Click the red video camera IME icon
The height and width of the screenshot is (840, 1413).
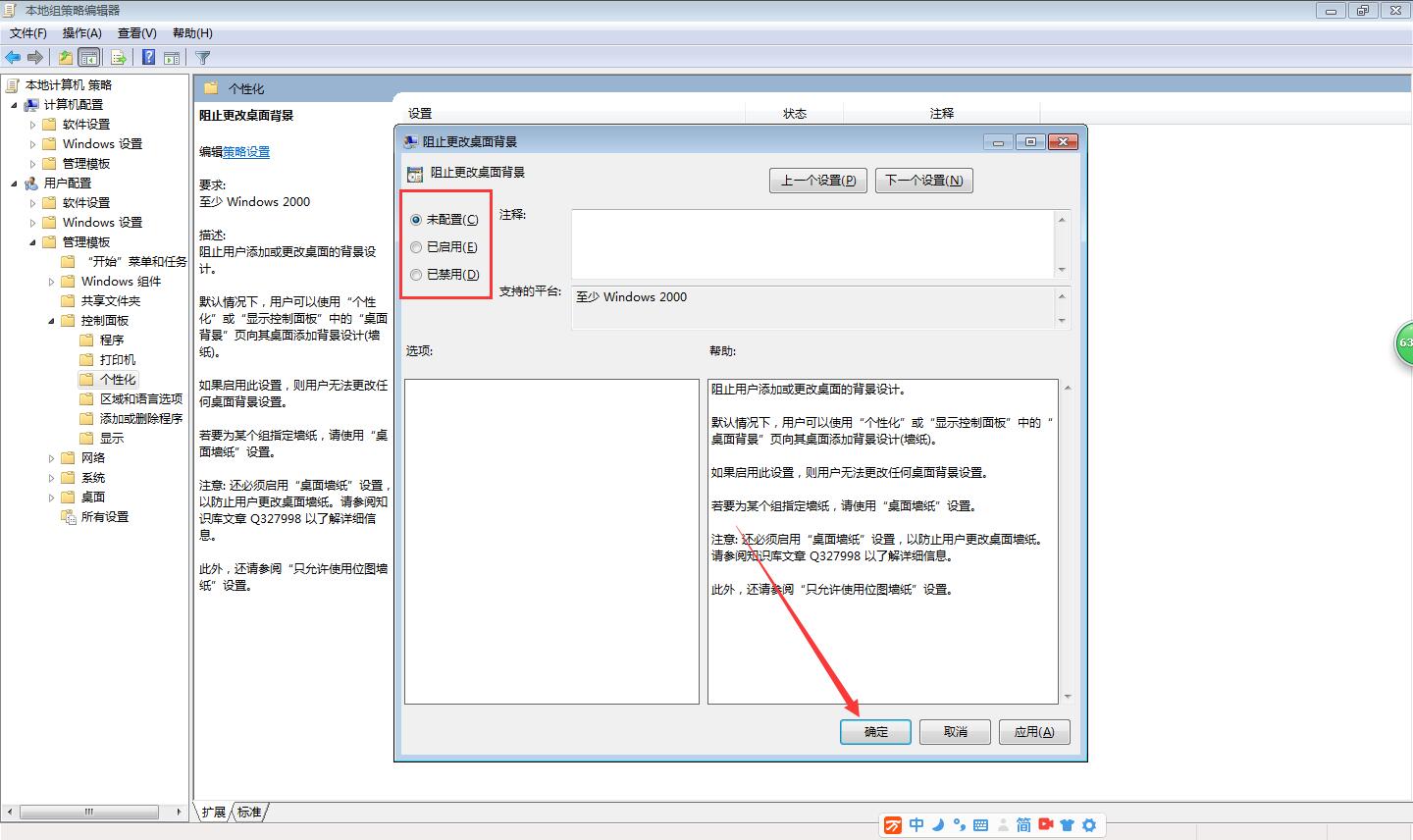pyautogui.click(x=1046, y=824)
